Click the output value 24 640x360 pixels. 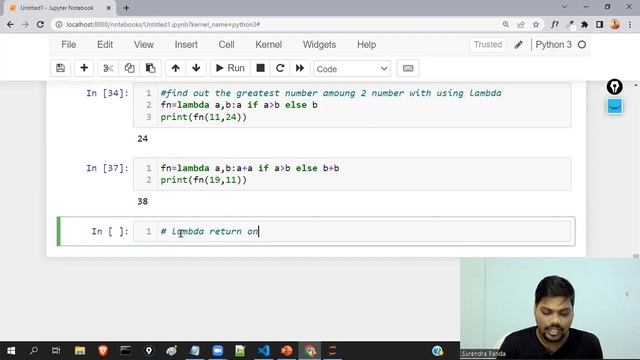pos(142,139)
